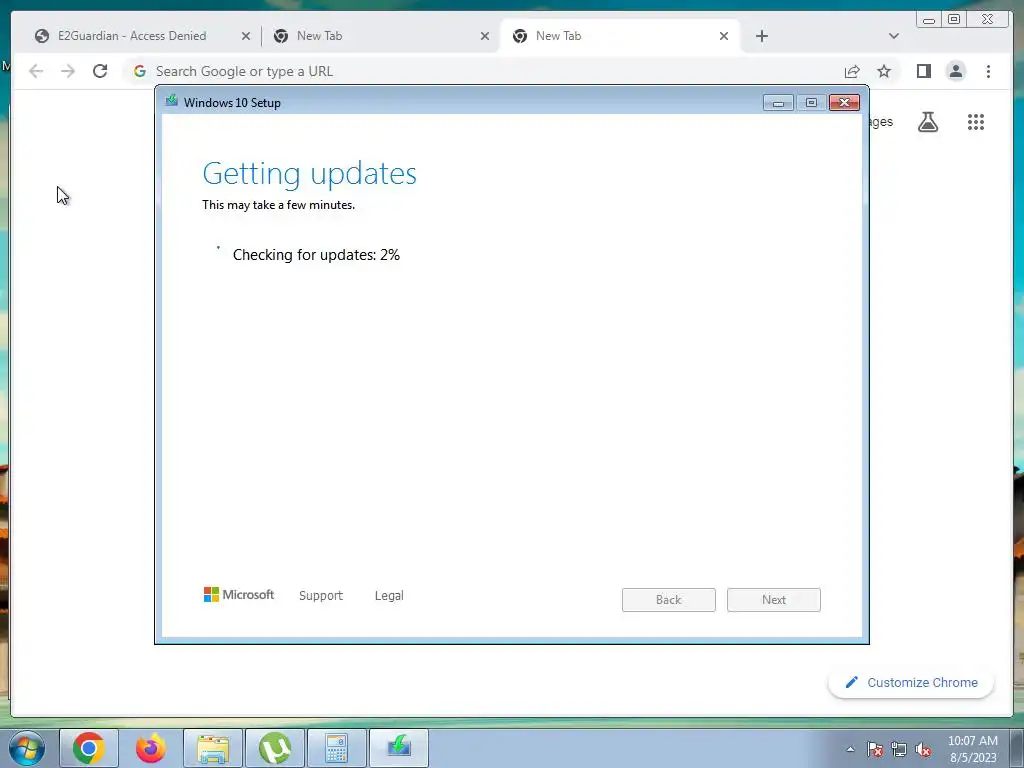Open Legal link in Setup window
Screen dimensions: 1024x768
click(389, 596)
